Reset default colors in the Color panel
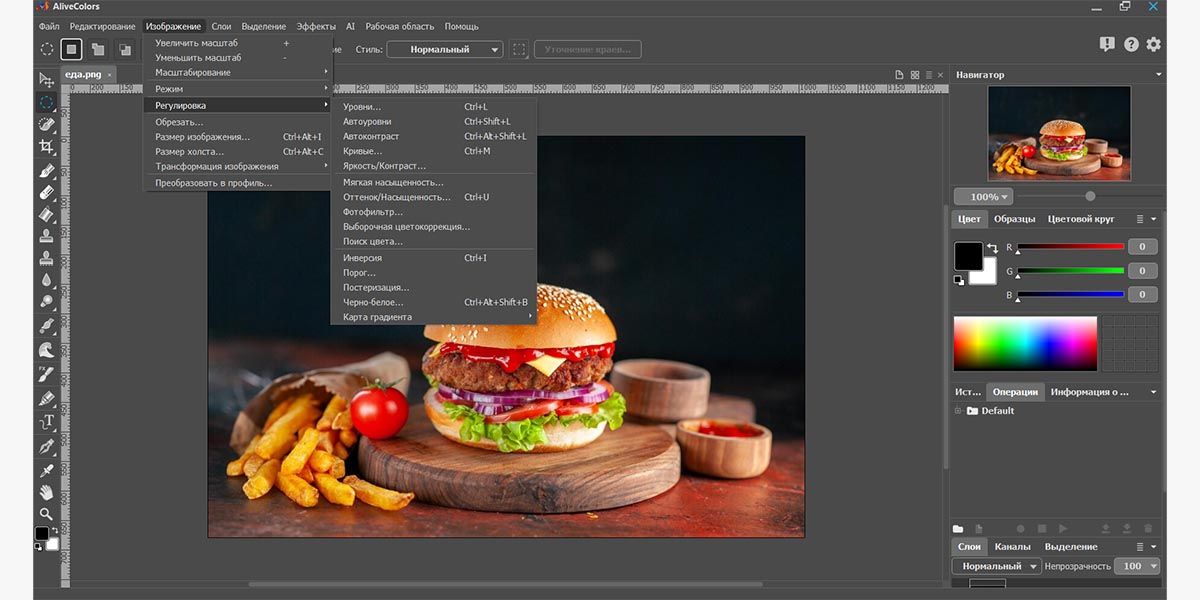The image size is (1200, 600). [x=959, y=280]
